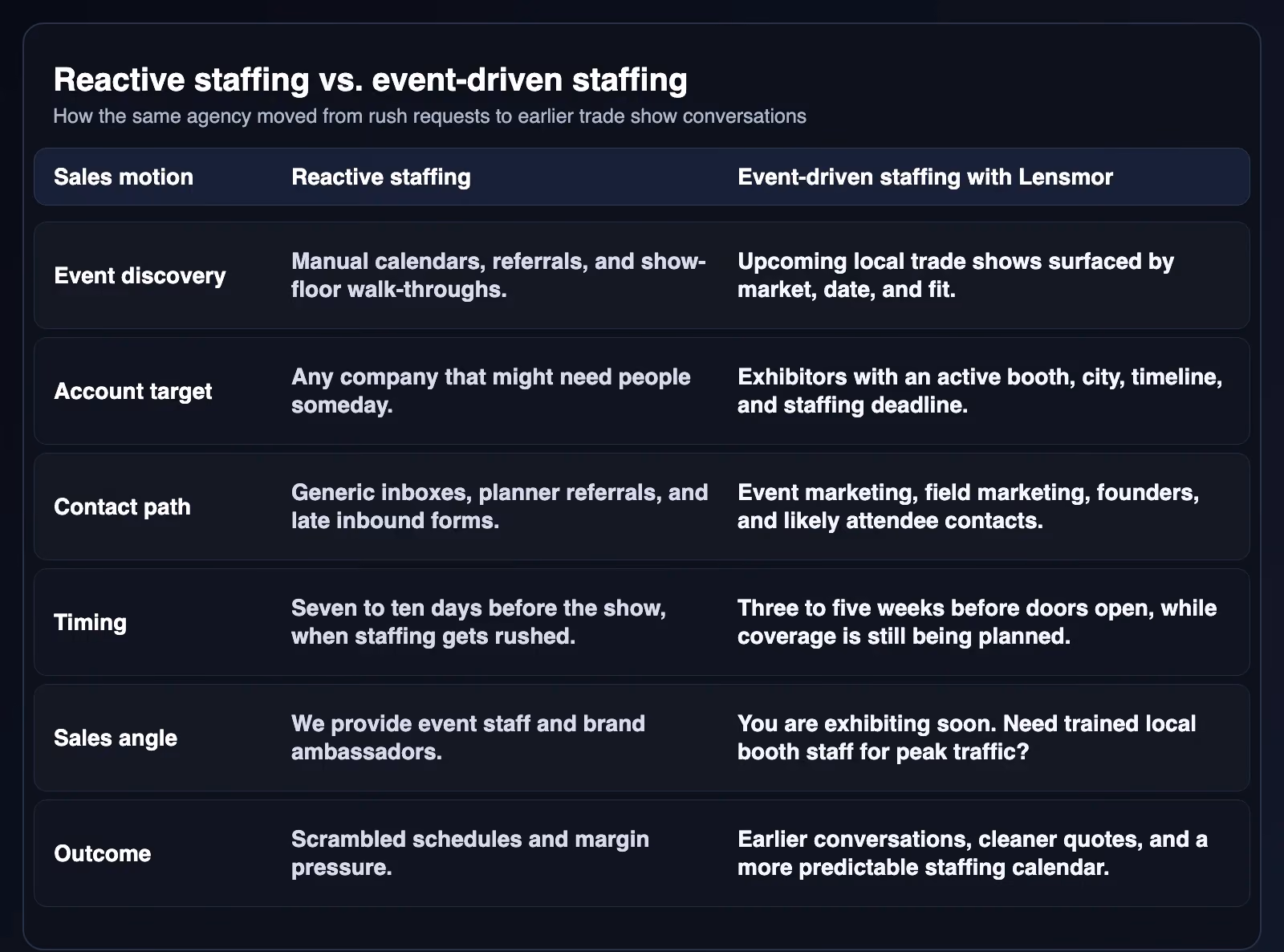Click the 'Event discovery' row label
This screenshot has height=952, width=1284.
pyautogui.click(x=140, y=275)
